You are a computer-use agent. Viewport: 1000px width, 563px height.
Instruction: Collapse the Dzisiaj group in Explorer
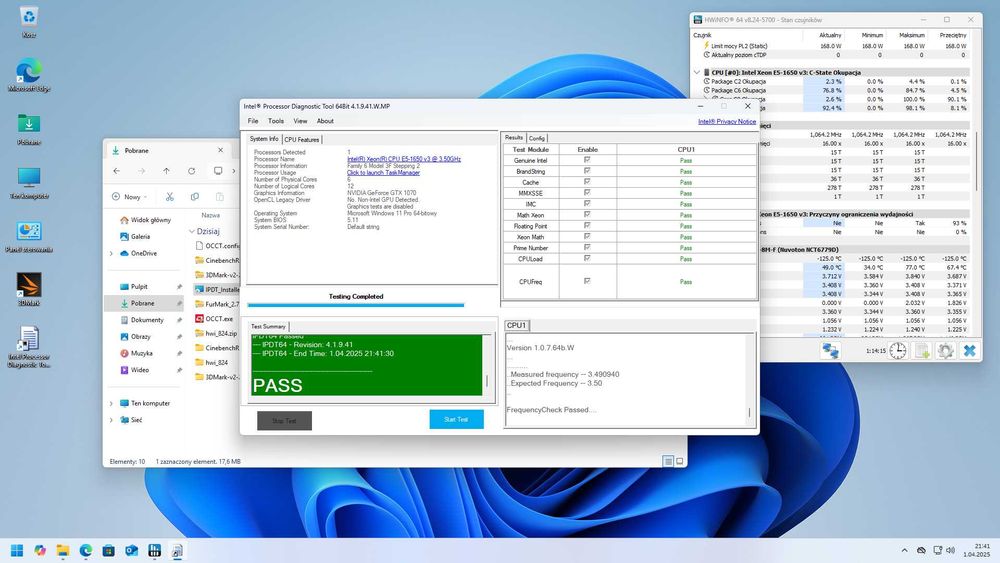(192, 231)
